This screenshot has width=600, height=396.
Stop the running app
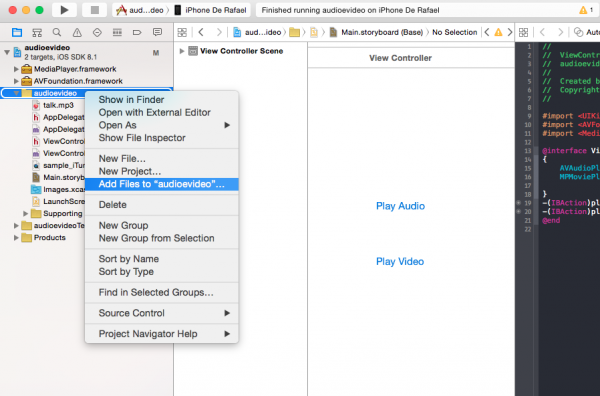point(95,10)
